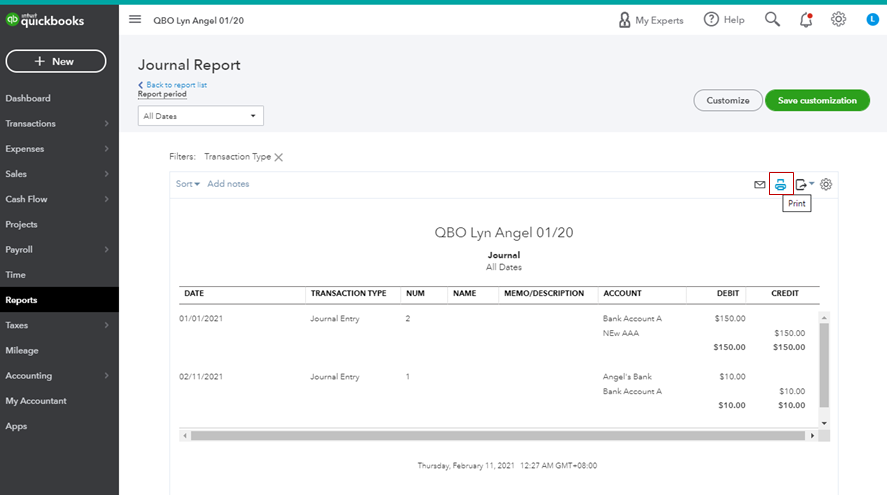Image resolution: width=887 pixels, height=495 pixels.
Task: Click the NUM column header
Action: [x=415, y=294]
